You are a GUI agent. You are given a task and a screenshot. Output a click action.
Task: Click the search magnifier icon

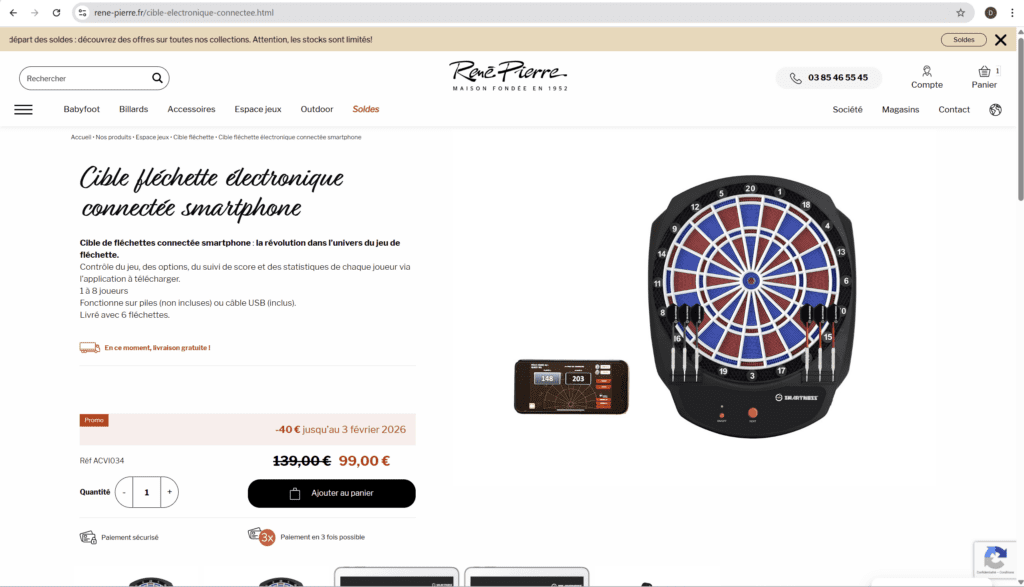coord(157,78)
